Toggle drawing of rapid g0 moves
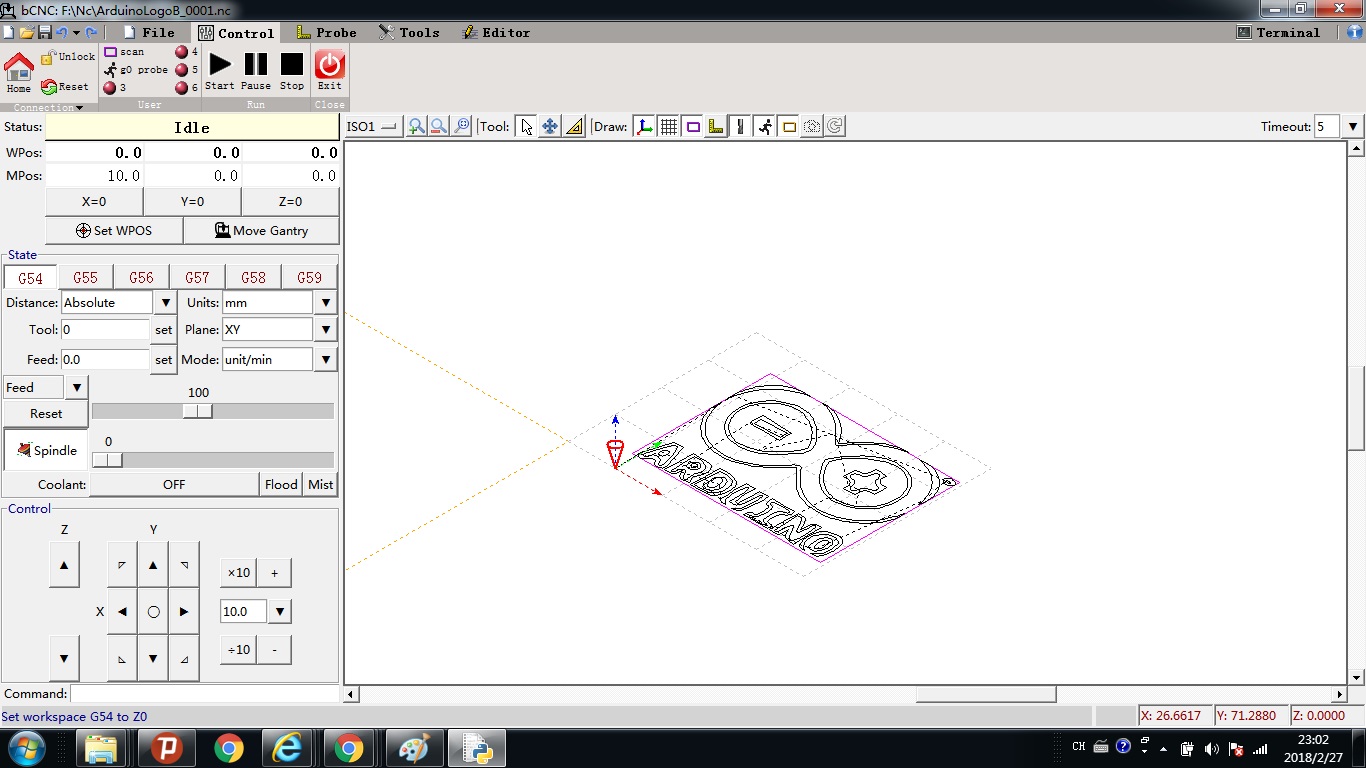This screenshot has width=1366, height=768. coord(765,126)
